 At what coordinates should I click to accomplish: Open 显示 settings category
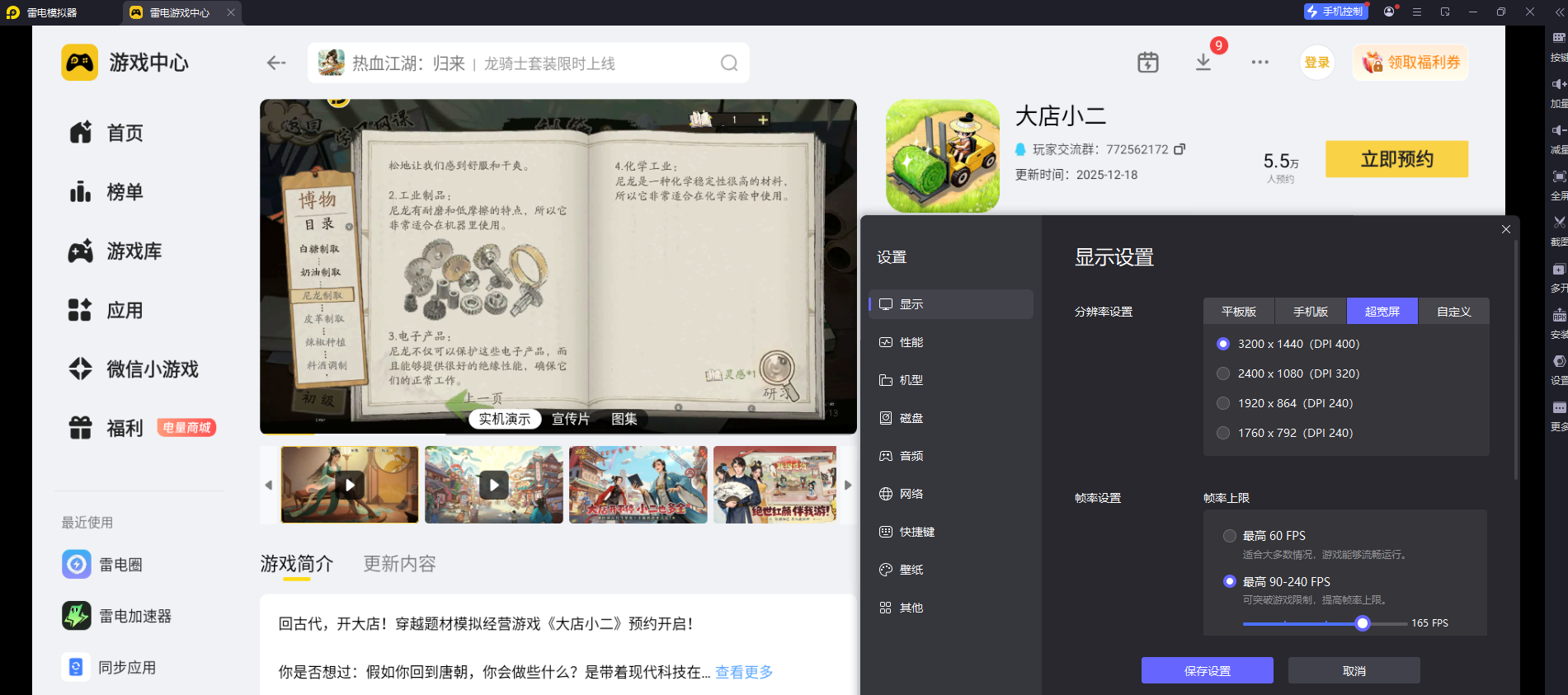coord(951,304)
